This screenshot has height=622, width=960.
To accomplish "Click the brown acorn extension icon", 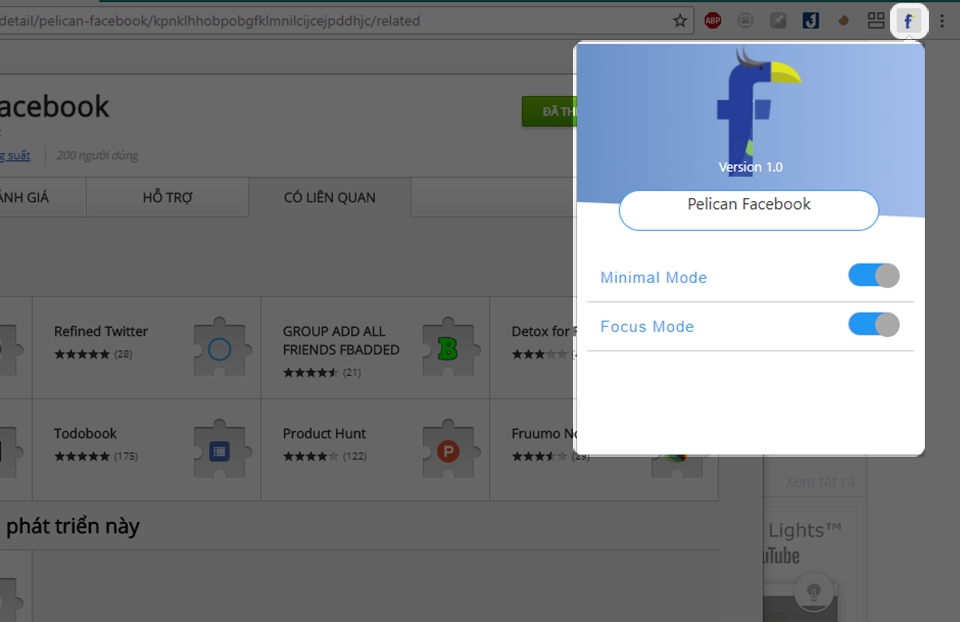I will point(843,21).
